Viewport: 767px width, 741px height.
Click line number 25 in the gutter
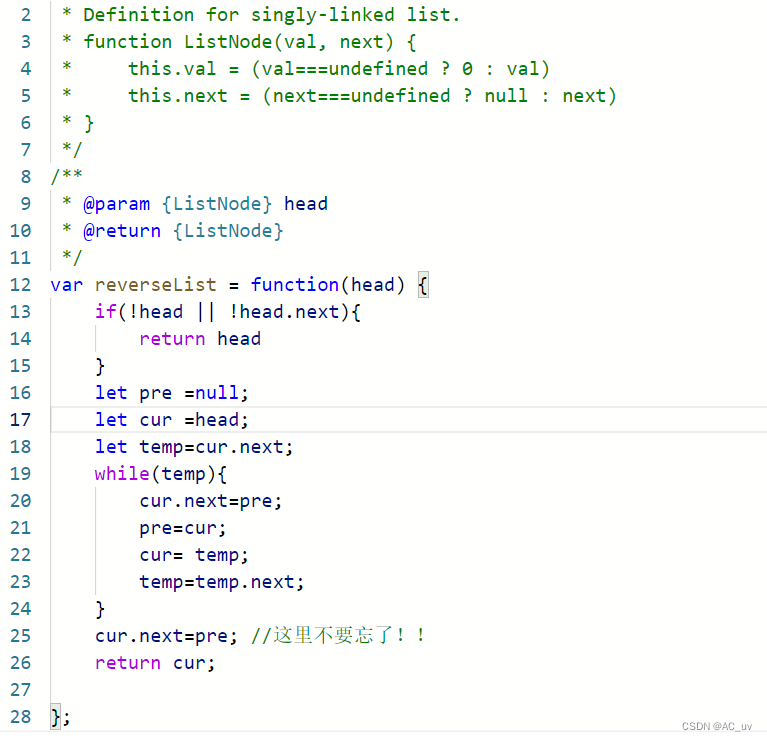point(20,636)
